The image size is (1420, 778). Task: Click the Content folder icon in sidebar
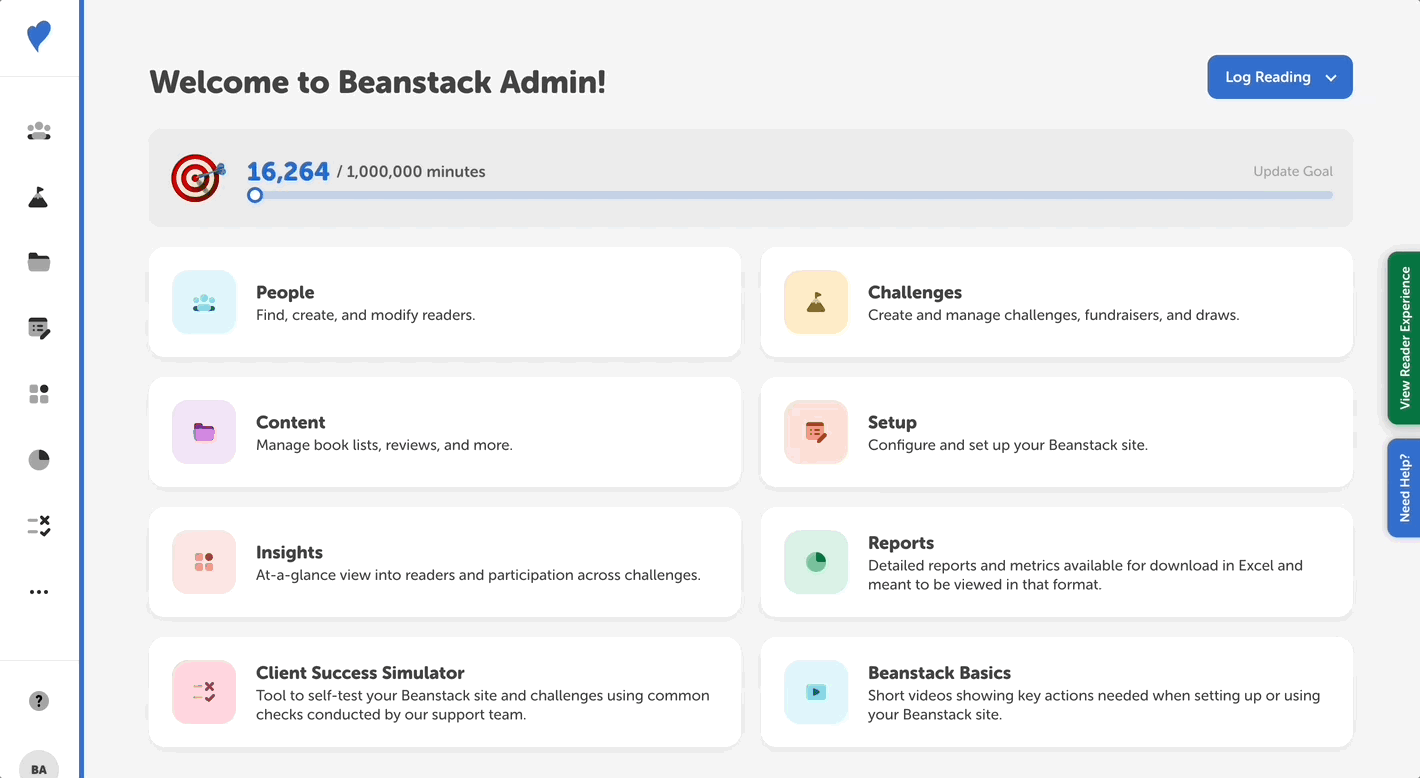click(x=38, y=262)
